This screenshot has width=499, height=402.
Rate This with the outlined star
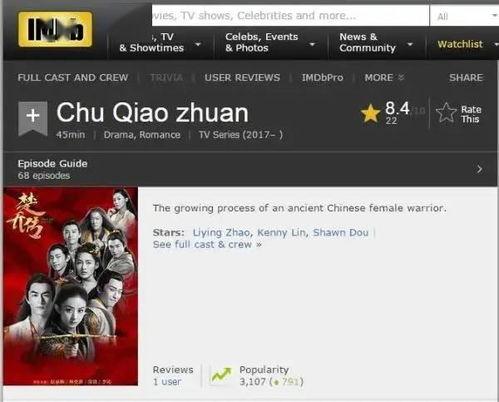coord(459,114)
